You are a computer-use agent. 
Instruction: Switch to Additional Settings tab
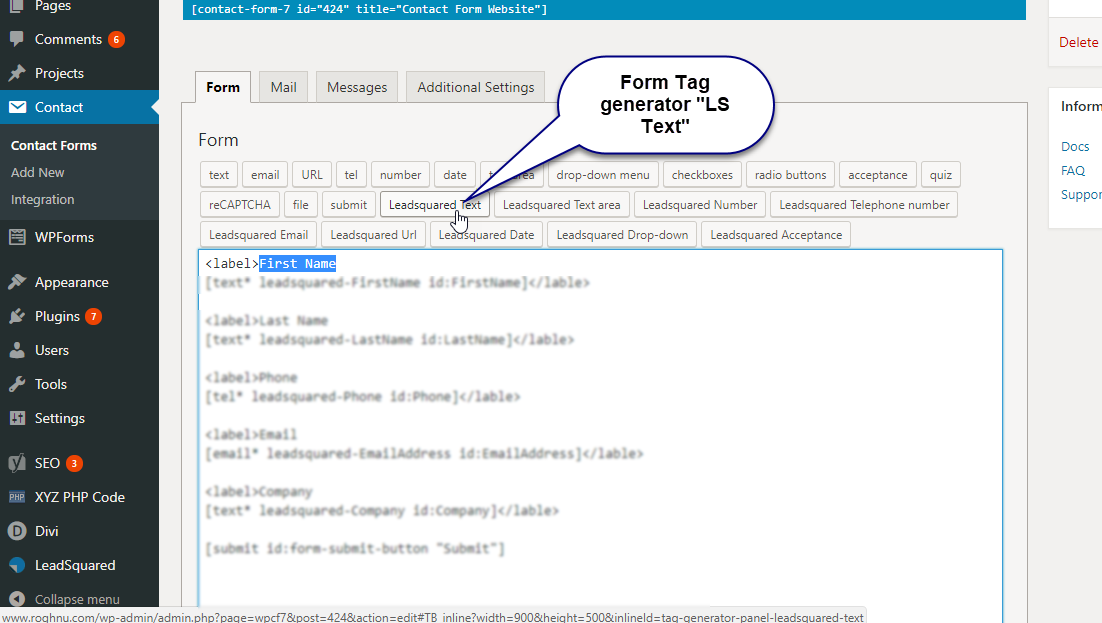476,87
